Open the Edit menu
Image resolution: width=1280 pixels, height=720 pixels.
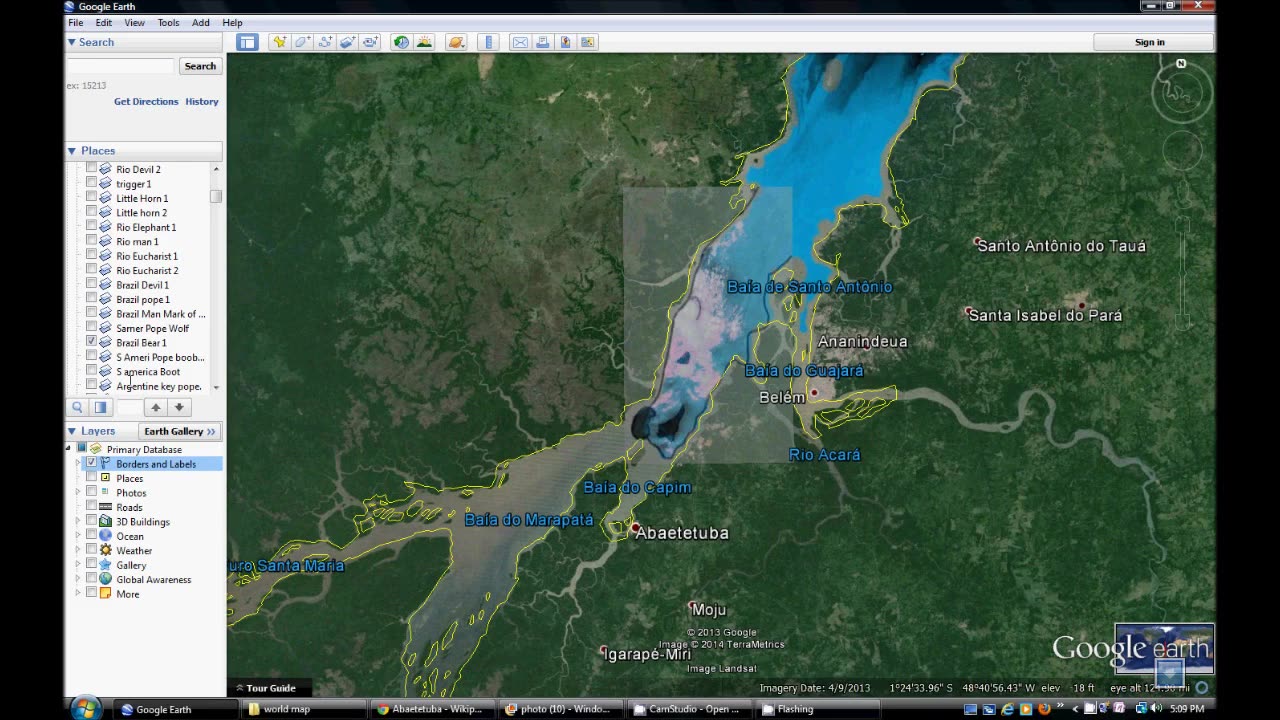[104, 22]
